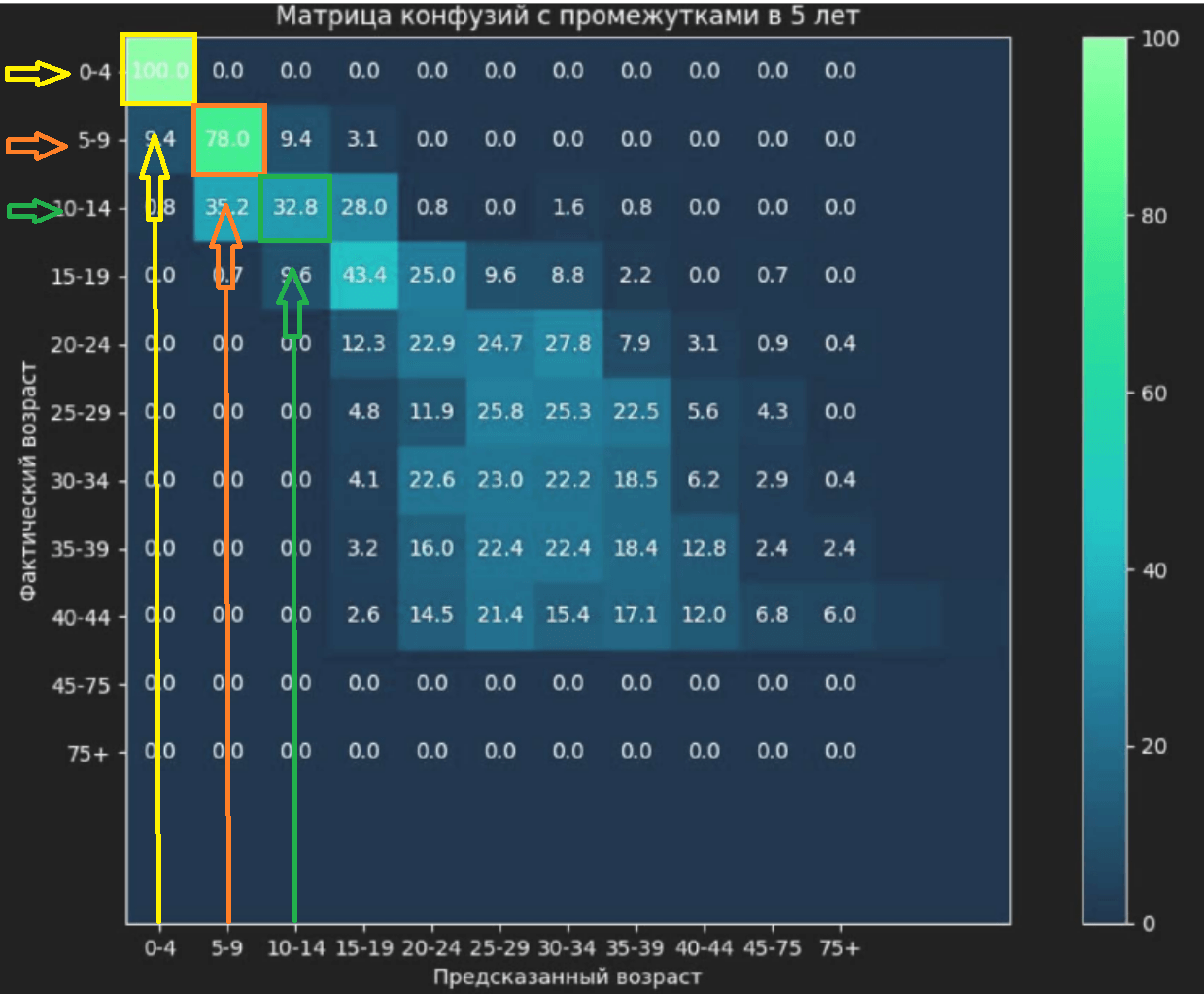Click the matrix value 3.2
The image size is (1204, 994).
click(x=363, y=548)
